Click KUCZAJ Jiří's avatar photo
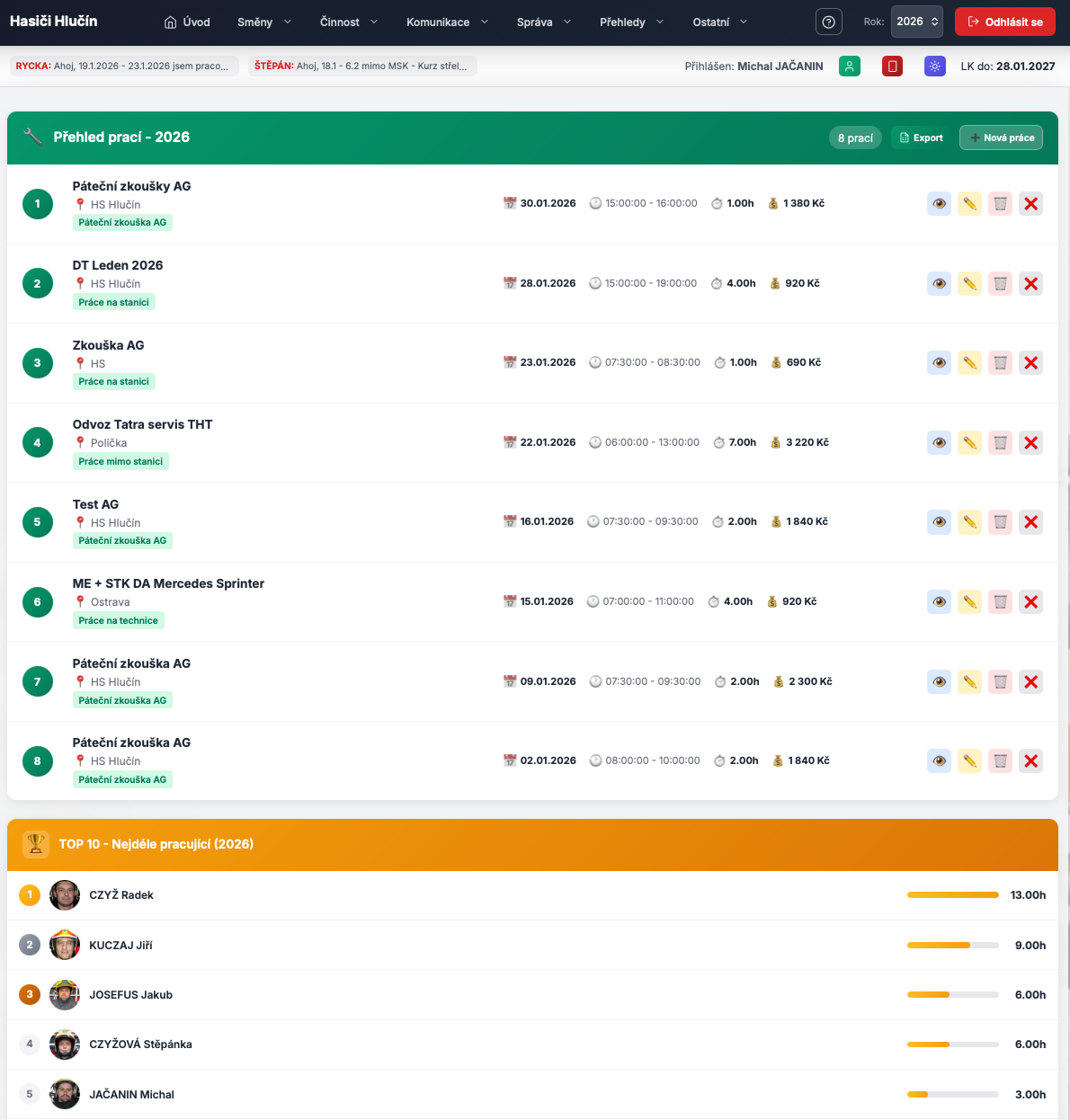This screenshot has height=1120, width=1070. pyautogui.click(x=65, y=945)
